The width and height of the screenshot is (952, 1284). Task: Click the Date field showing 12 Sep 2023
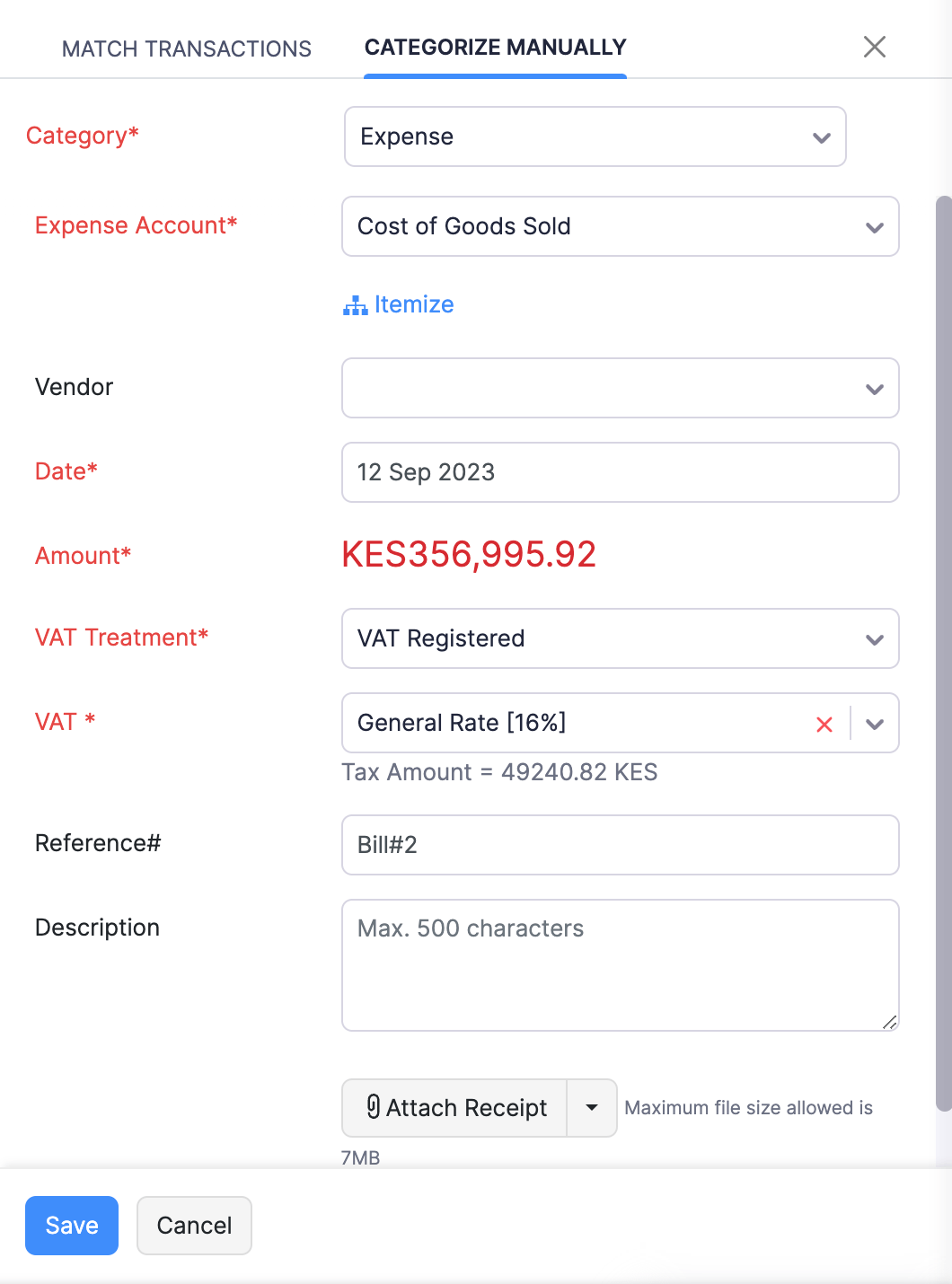(x=620, y=472)
